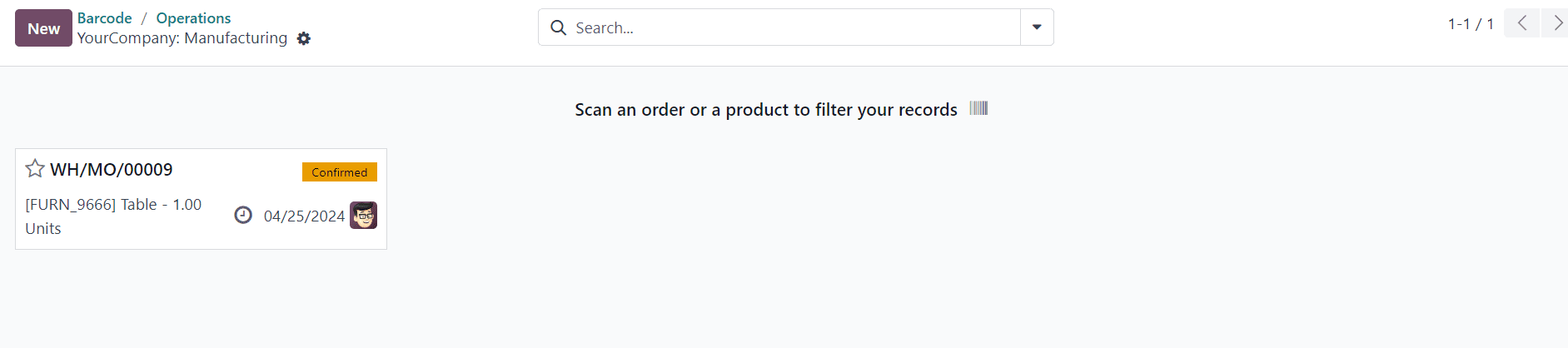Click the clock activity icon on the order card
The height and width of the screenshot is (348, 1568).
click(243, 216)
